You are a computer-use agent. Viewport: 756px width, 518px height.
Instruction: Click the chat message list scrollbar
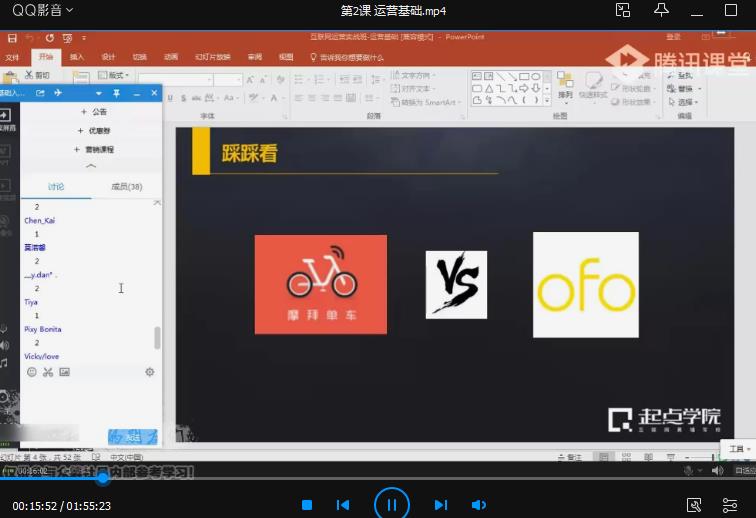pos(157,338)
